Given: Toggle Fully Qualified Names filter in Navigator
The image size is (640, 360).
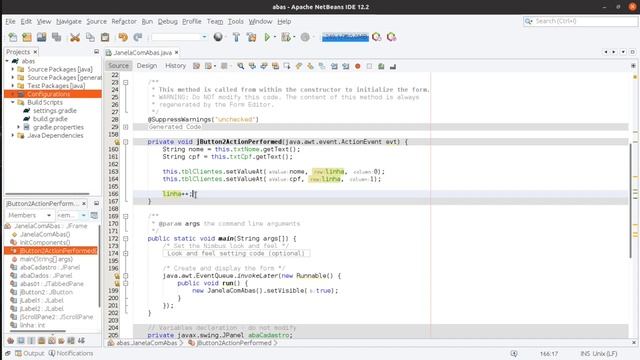Looking at the screenshot, I should pos(61,340).
